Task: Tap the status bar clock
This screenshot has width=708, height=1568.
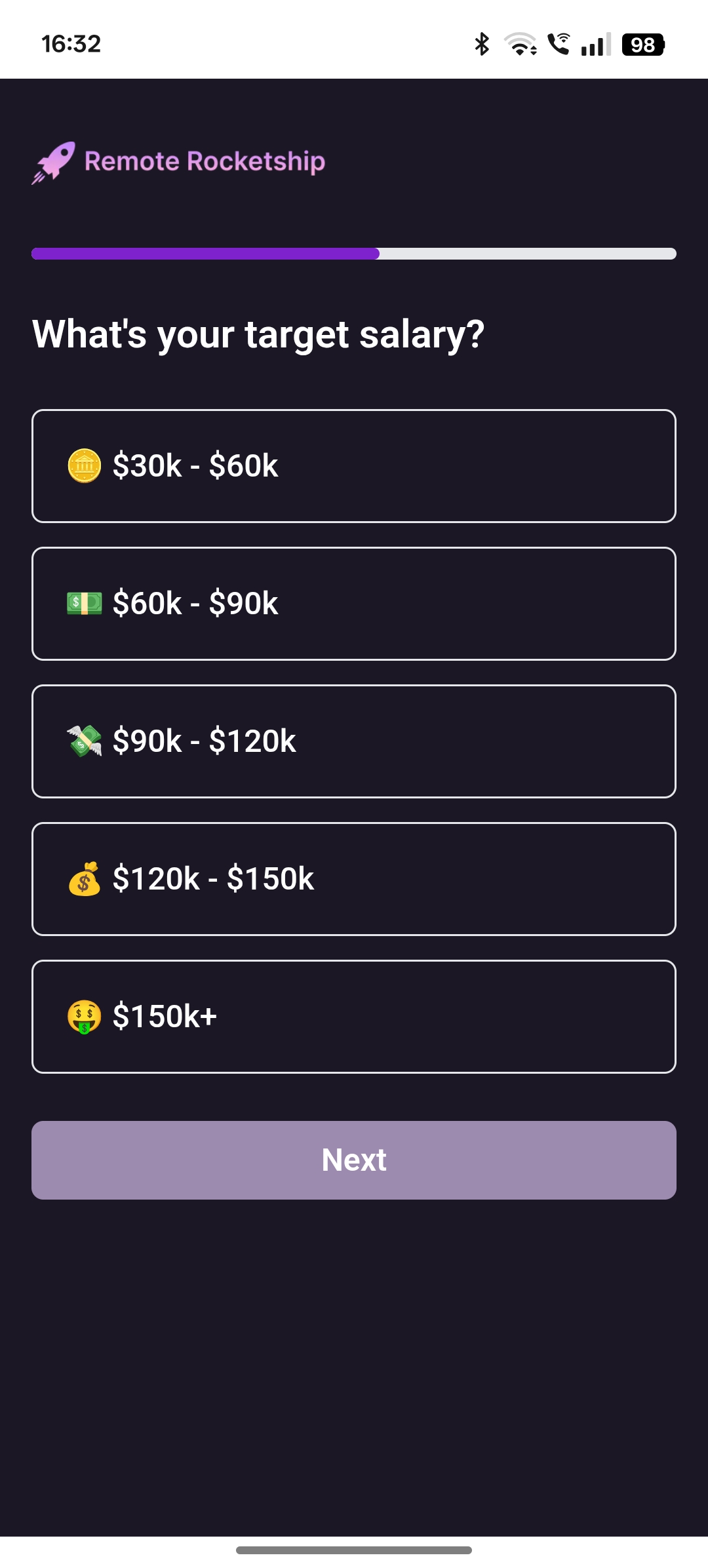Action: [71, 44]
